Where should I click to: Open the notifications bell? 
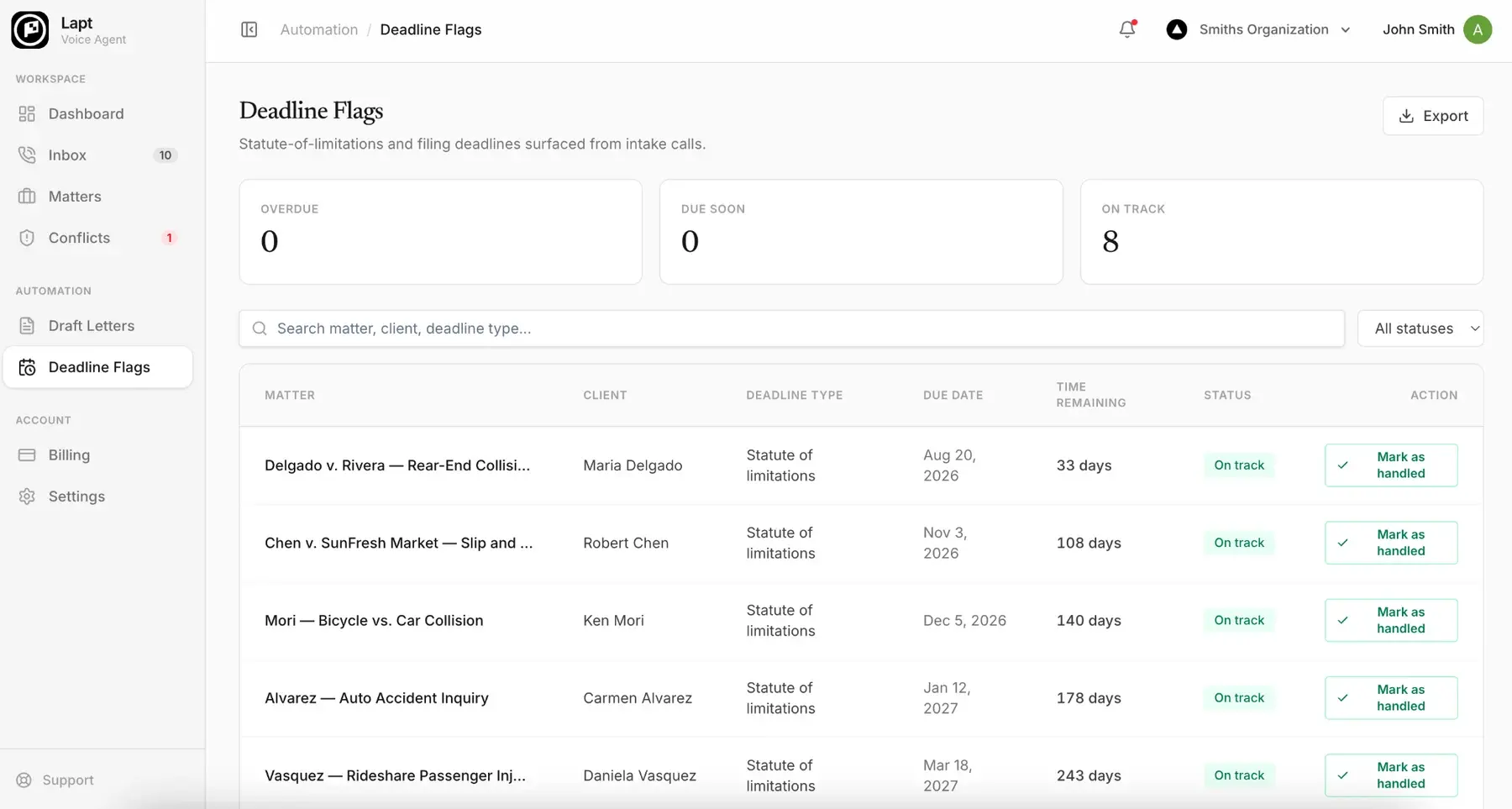coord(1127,29)
